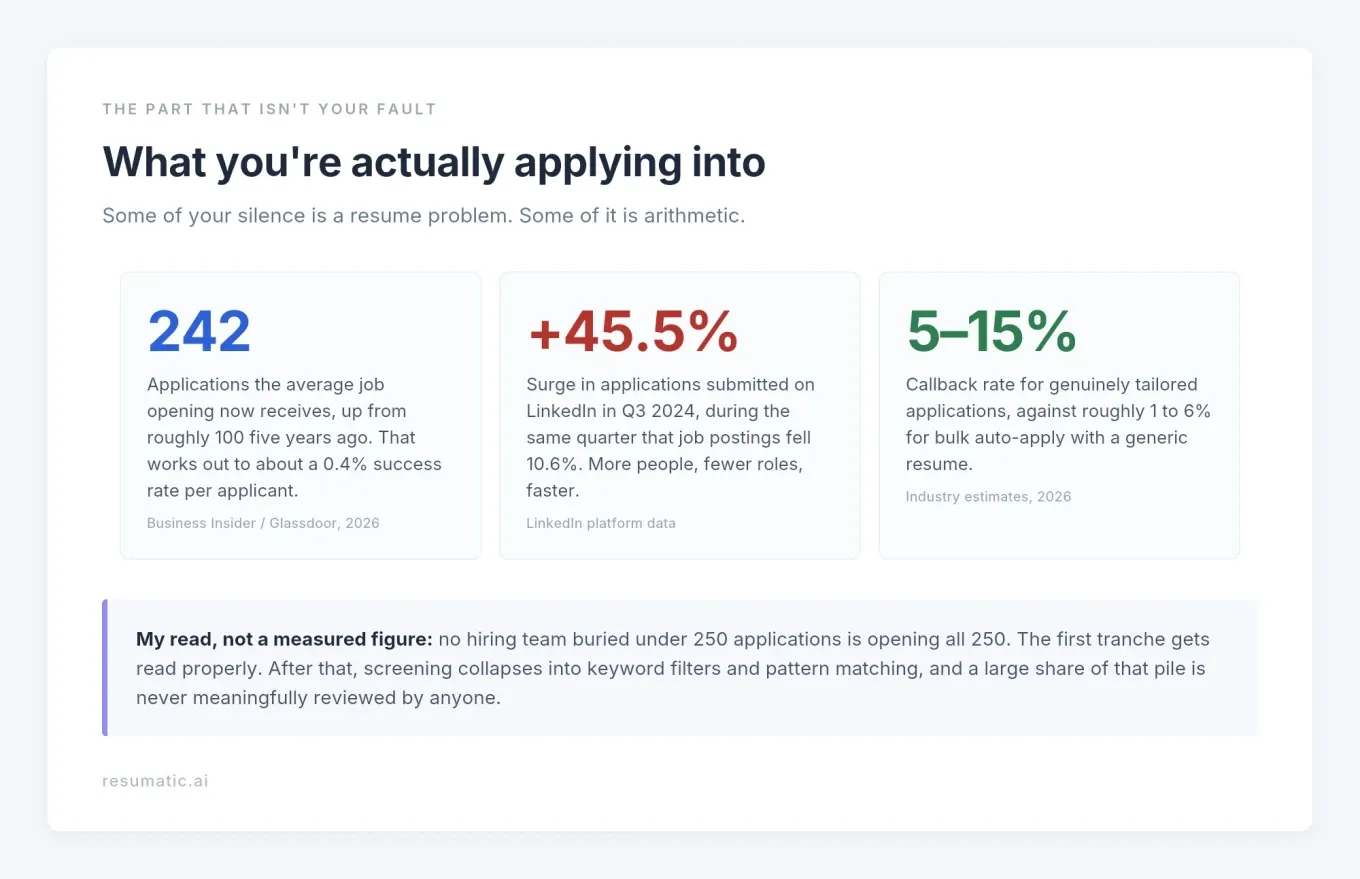Click the bold My read, not a measured figure text
Viewport: 1360px width, 879px height.
click(x=284, y=639)
